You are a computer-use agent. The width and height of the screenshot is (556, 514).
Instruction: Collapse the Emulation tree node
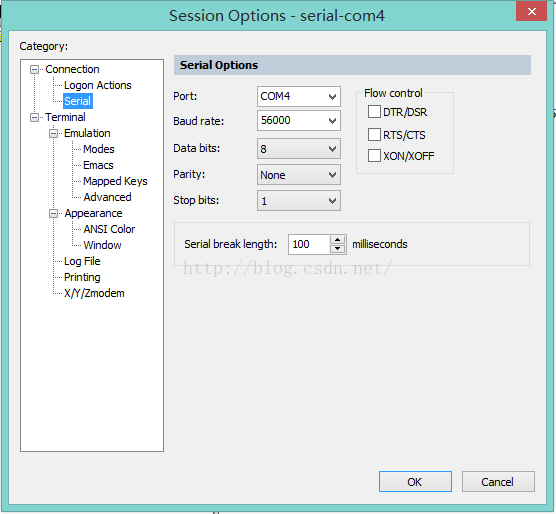click(53, 133)
